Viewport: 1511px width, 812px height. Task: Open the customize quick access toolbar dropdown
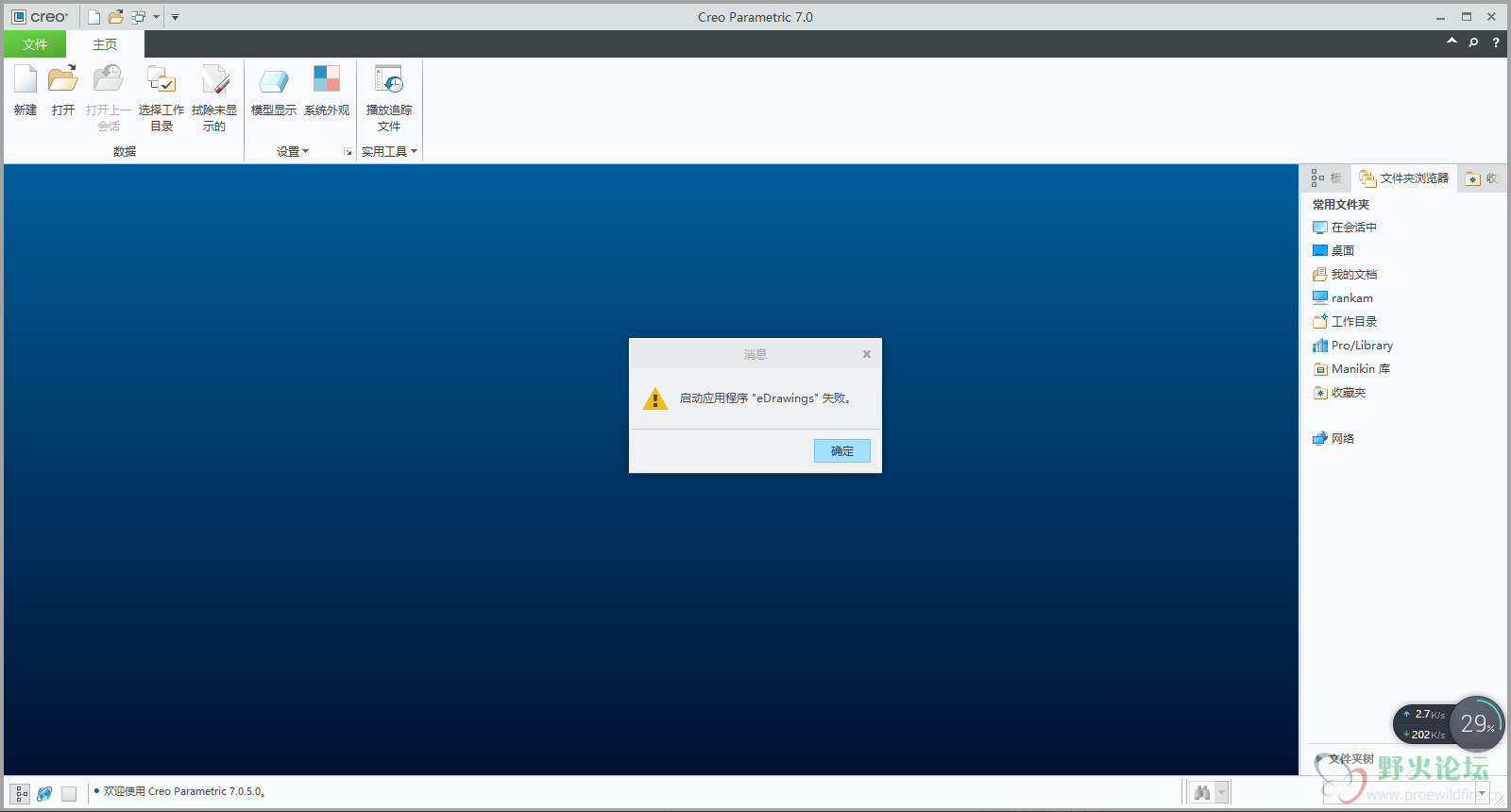pyautogui.click(x=175, y=17)
